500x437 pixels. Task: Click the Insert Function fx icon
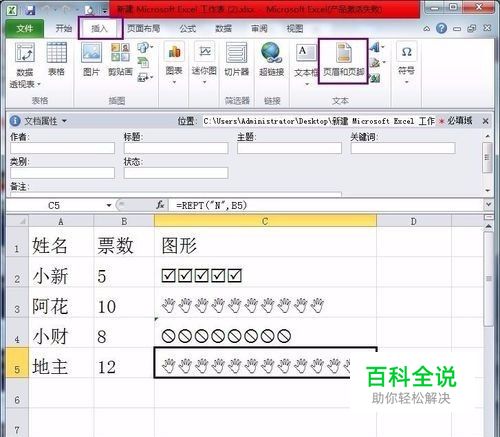click(160, 205)
